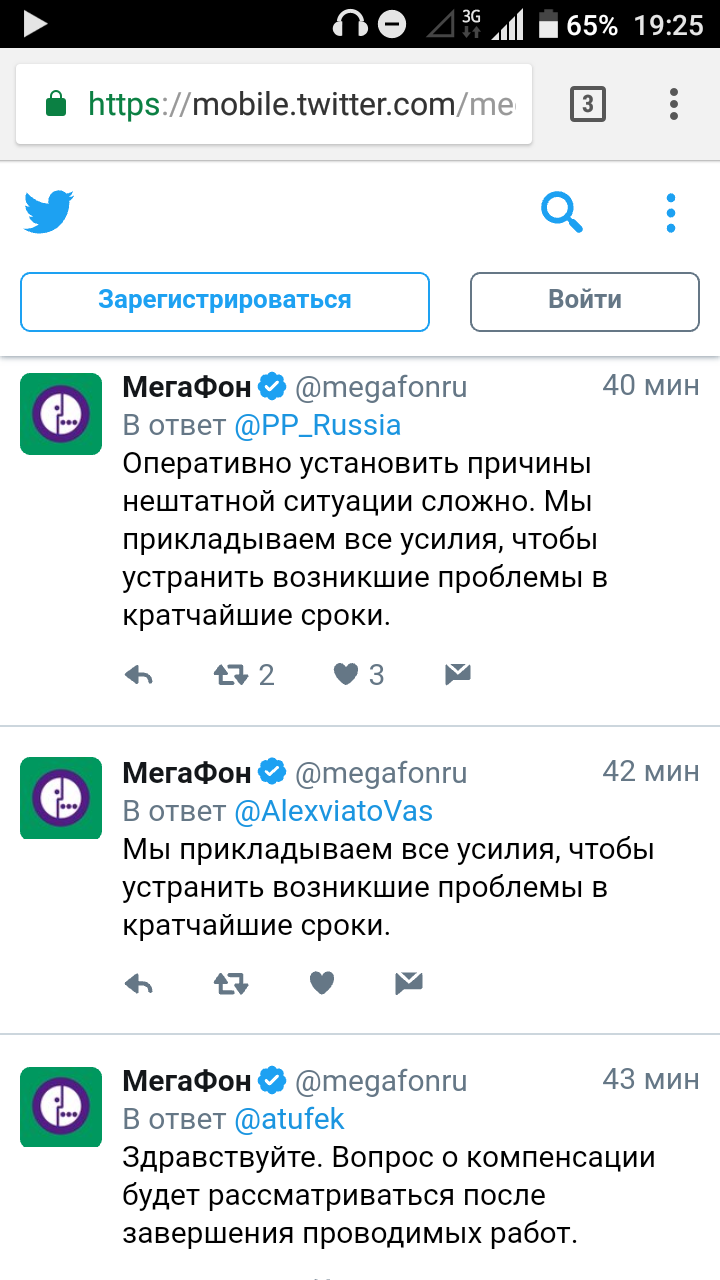Open the MegaFon avatar on first tweet

(x=61, y=414)
